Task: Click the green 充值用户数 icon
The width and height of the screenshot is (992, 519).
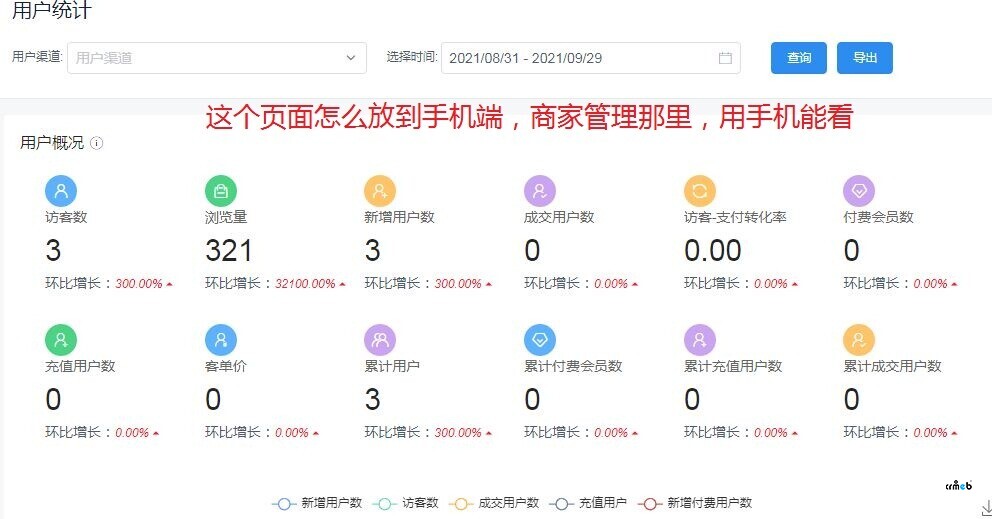Action: (x=61, y=340)
